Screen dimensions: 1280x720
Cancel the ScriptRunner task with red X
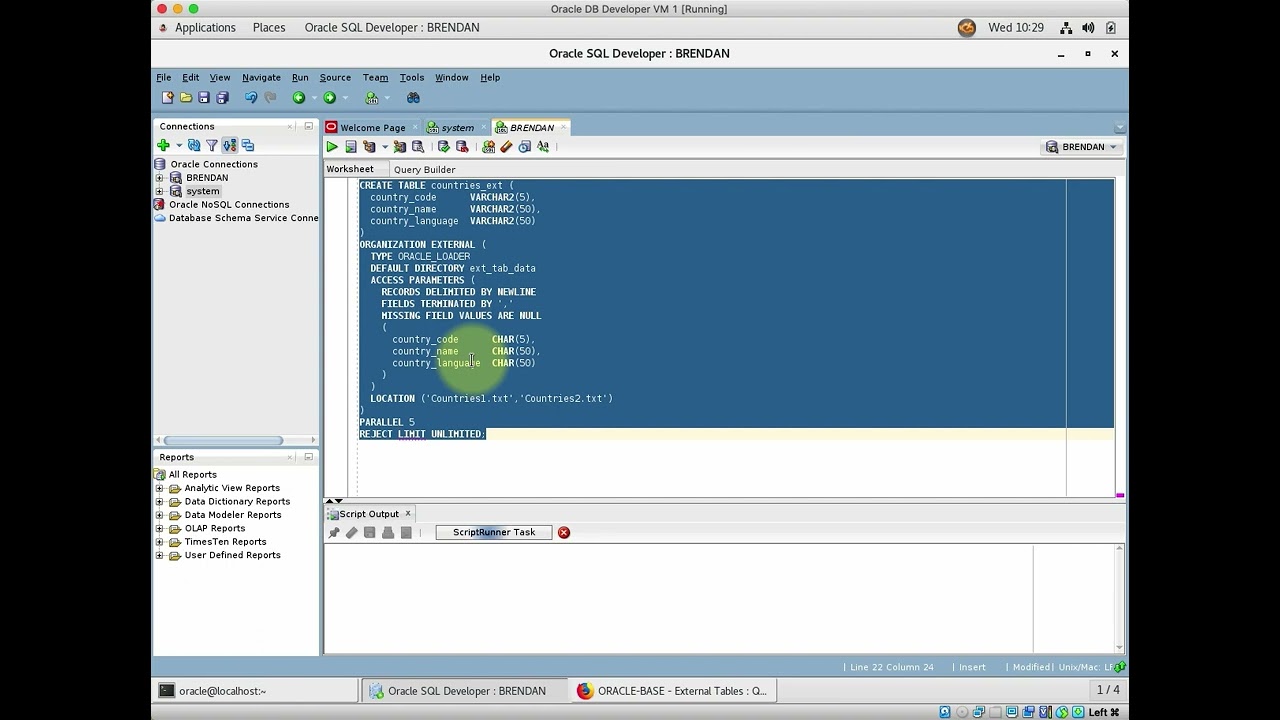pos(564,533)
